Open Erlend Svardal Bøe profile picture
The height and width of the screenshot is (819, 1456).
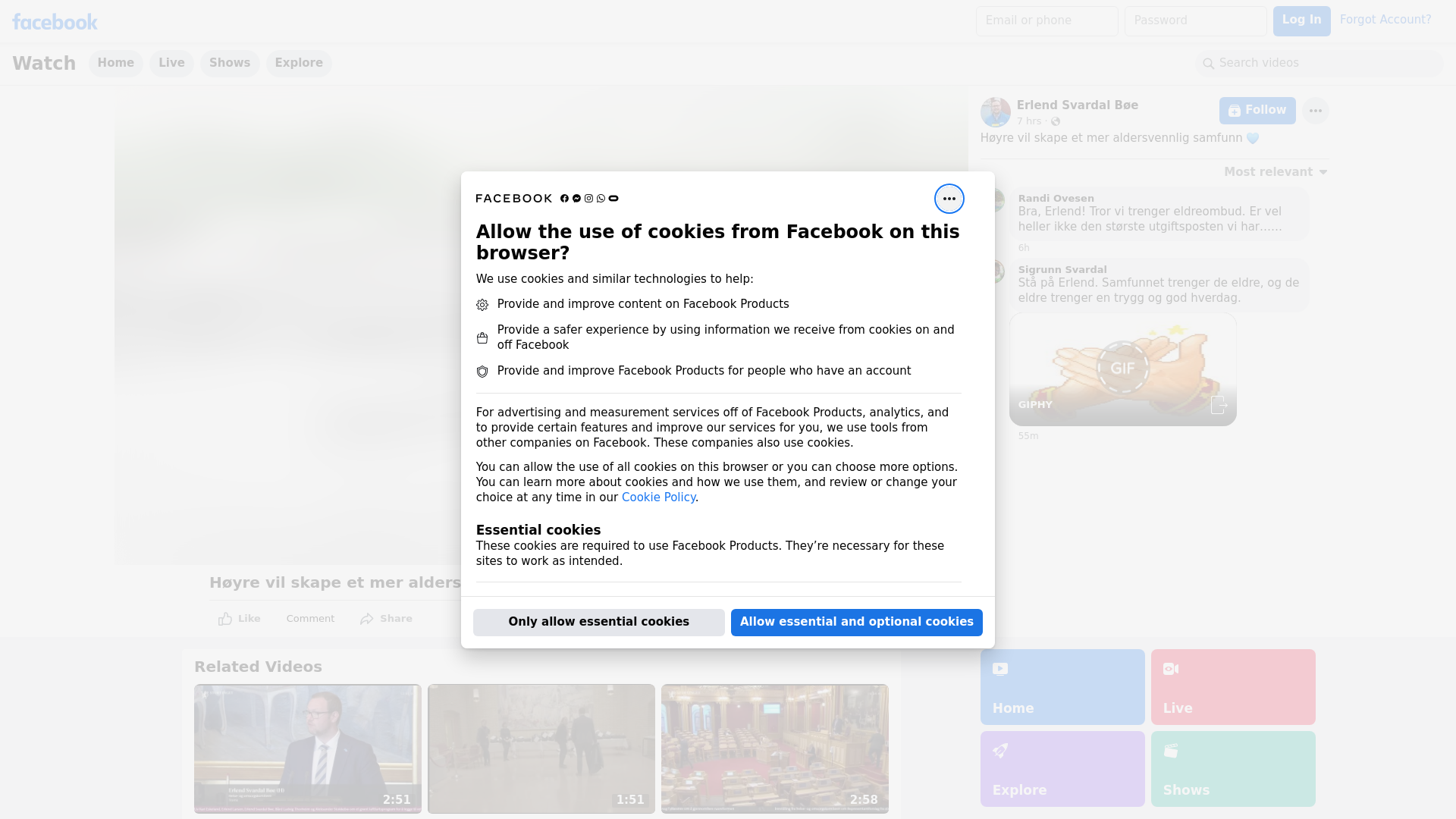click(995, 112)
